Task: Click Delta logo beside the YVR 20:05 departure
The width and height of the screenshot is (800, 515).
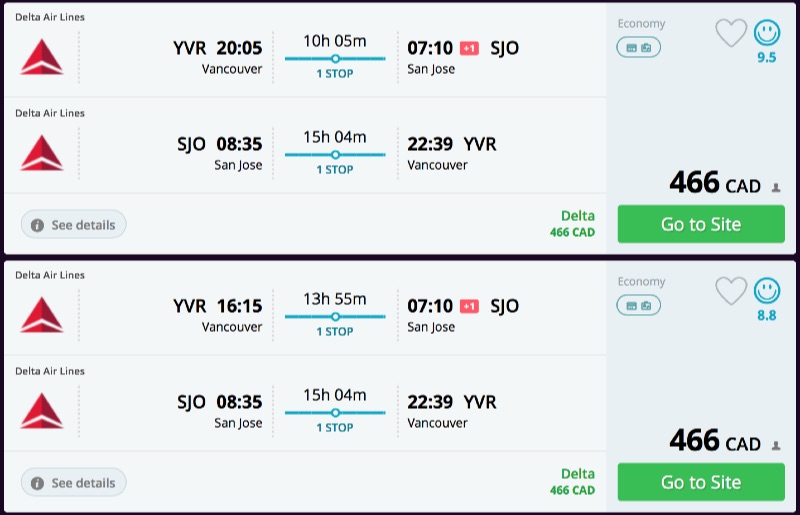Action: click(x=42, y=56)
